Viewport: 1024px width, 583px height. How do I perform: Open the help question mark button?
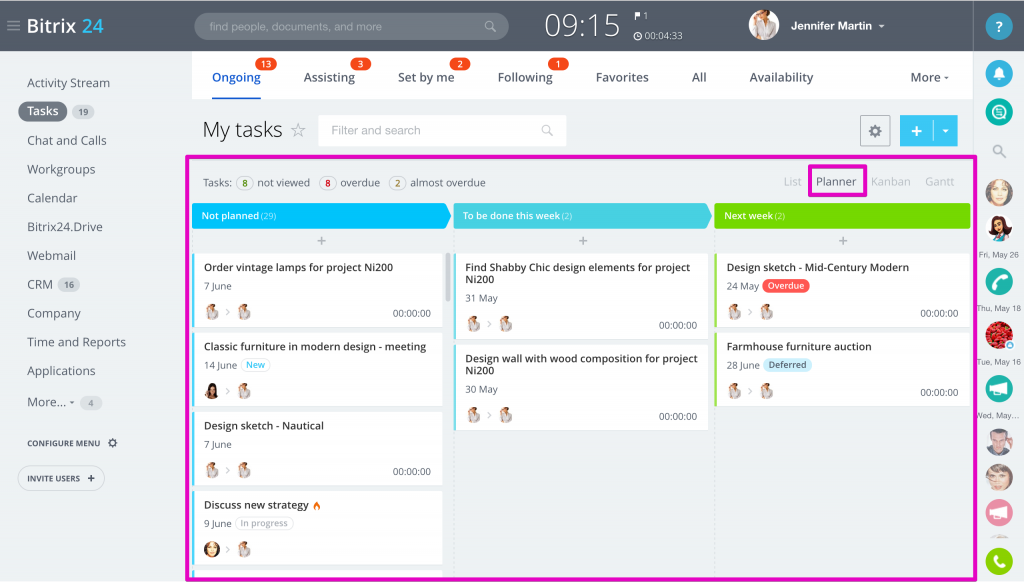tap(999, 27)
